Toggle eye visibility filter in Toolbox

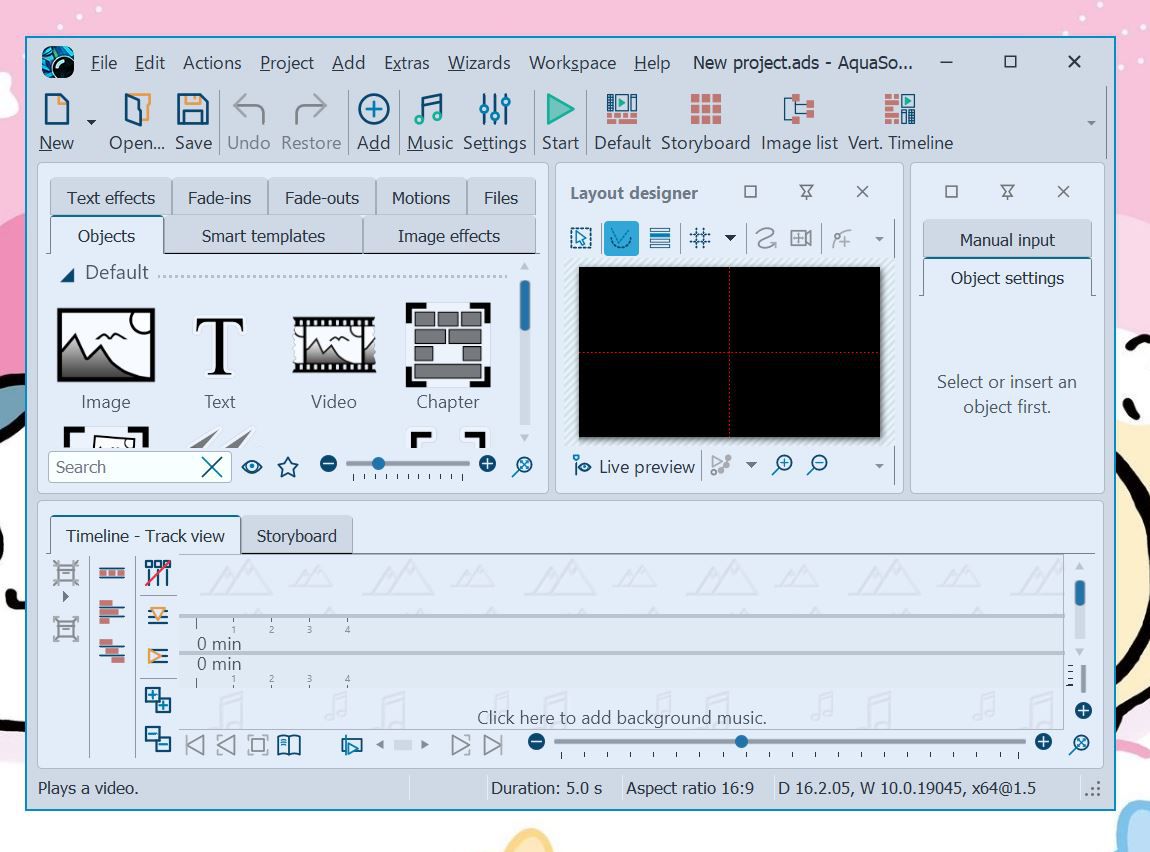pyautogui.click(x=252, y=466)
